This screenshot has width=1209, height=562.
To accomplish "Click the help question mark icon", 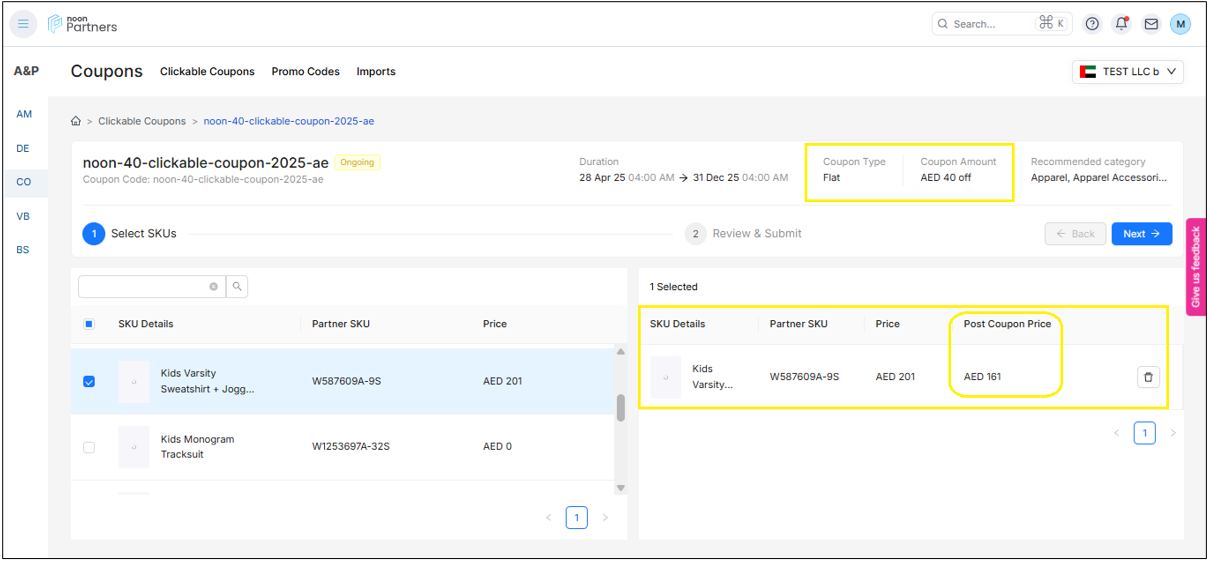I will (x=1092, y=24).
